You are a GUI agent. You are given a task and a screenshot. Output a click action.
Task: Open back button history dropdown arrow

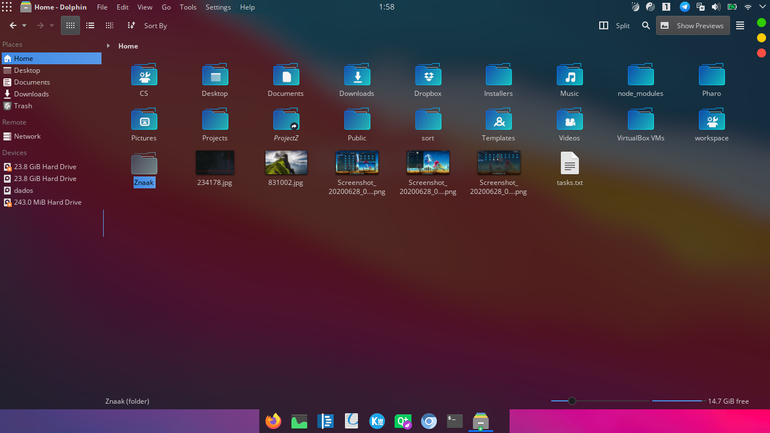pyautogui.click(x=24, y=26)
